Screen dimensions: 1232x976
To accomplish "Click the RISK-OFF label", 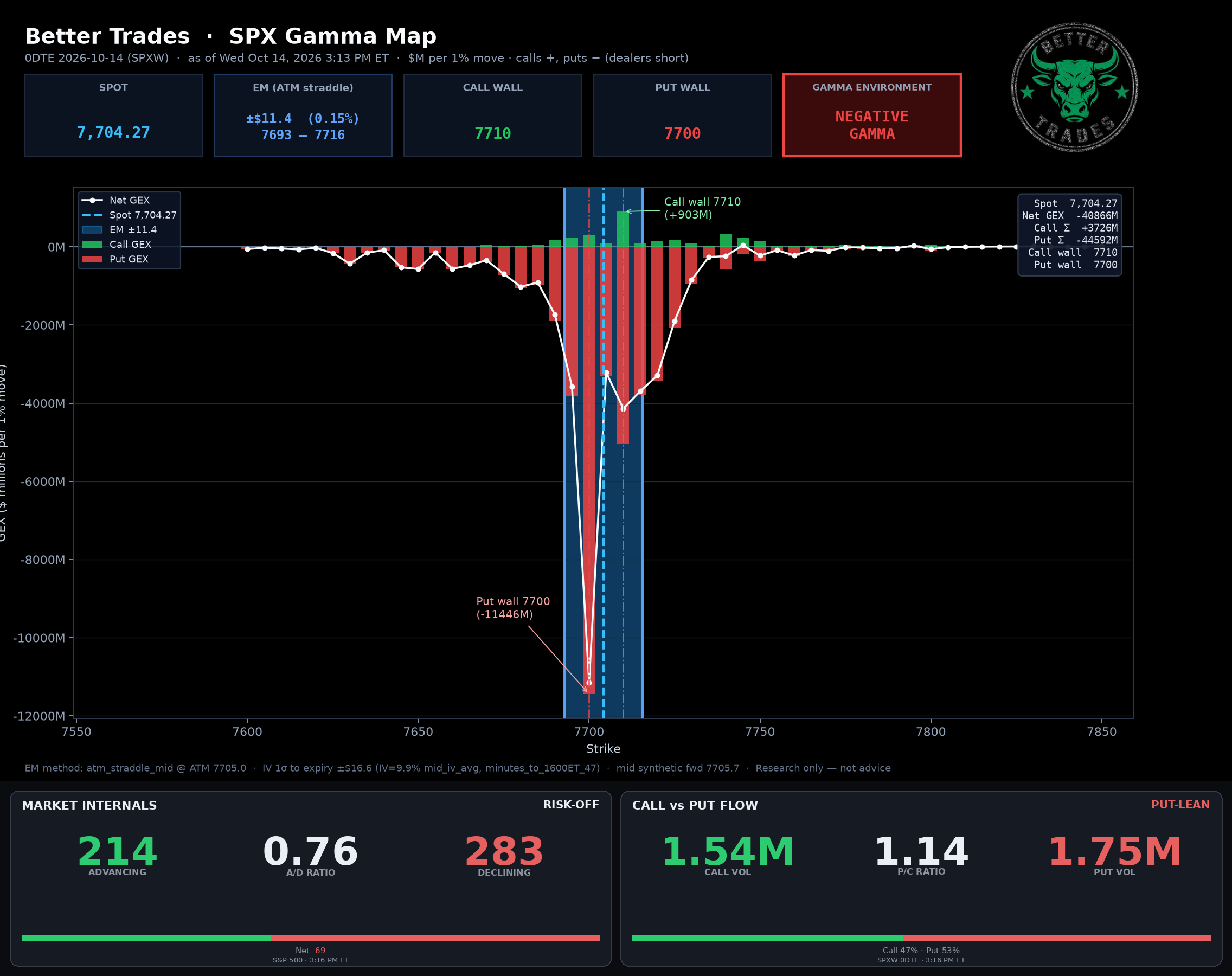I will point(572,805).
